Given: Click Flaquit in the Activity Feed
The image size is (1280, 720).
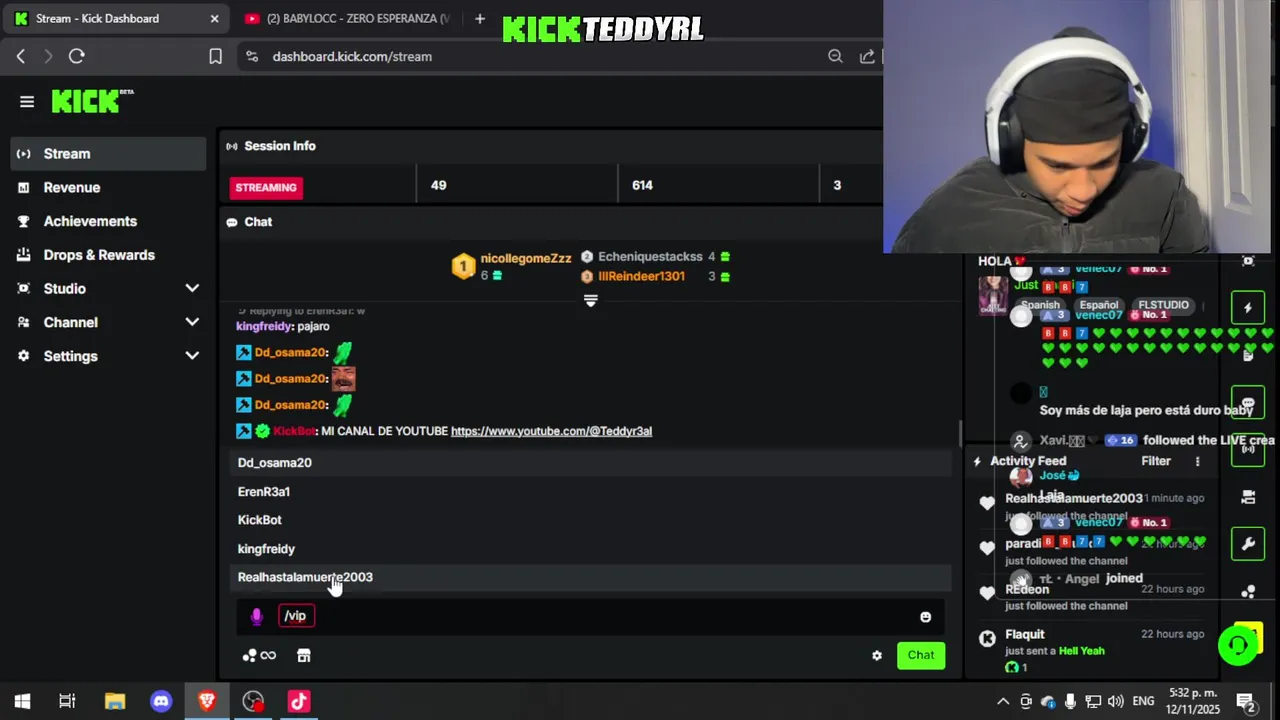Looking at the screenshot, I should click(1025, 634).
